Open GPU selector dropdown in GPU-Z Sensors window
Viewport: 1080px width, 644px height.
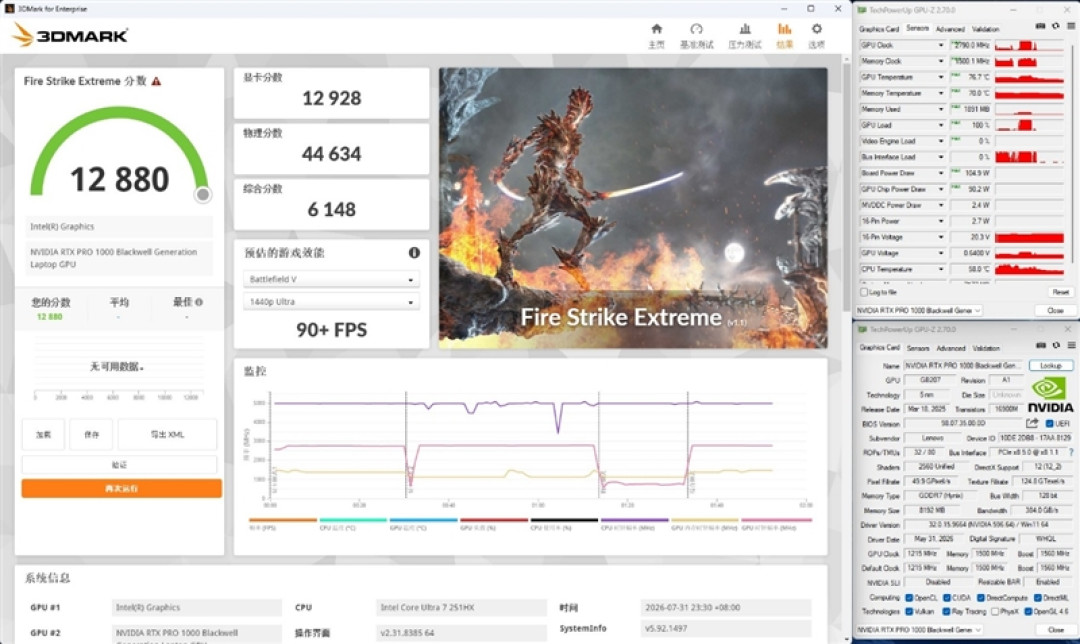click(919, 311)
